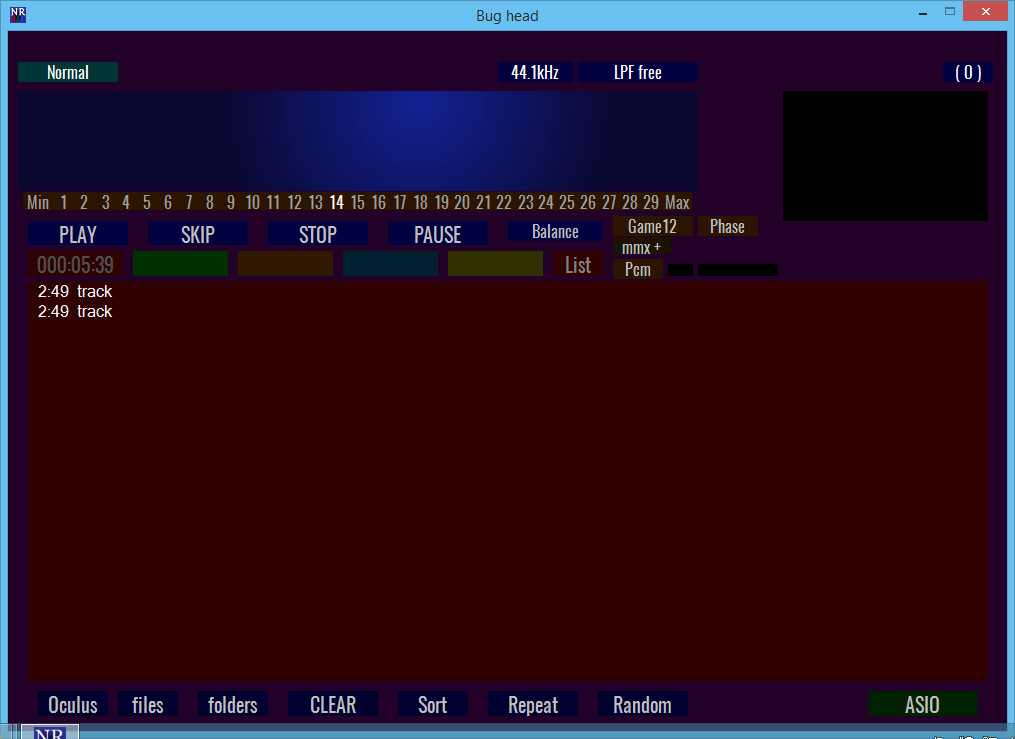Select the first 2:49 track entry

tap(75, 291)
